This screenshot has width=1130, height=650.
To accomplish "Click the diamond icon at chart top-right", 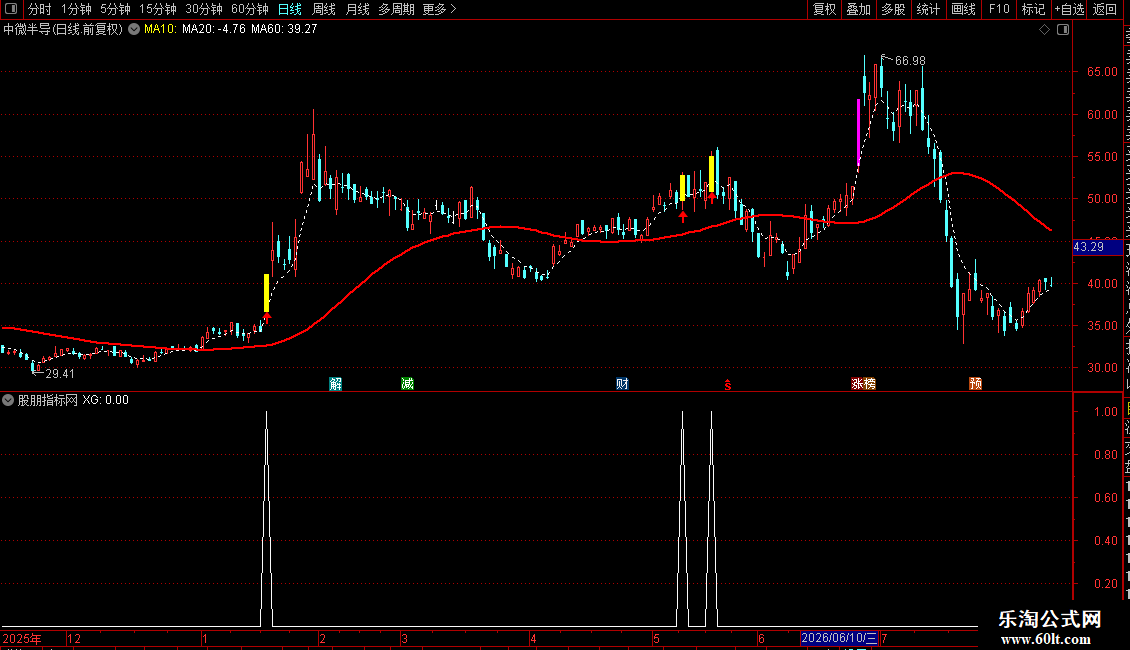I will [1044, 30].
